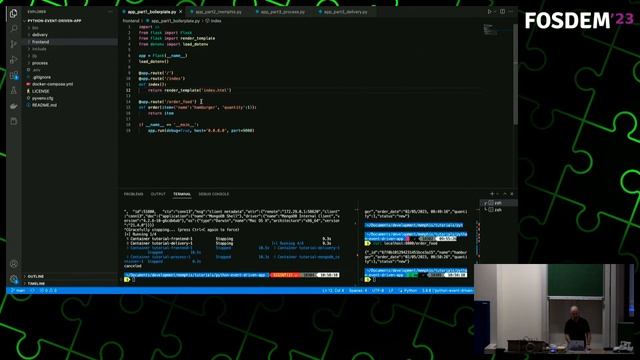The height and width of the screenshot is (360, 640).
Task: Click the sync changes icon in status bar
Action: point(32,291)
